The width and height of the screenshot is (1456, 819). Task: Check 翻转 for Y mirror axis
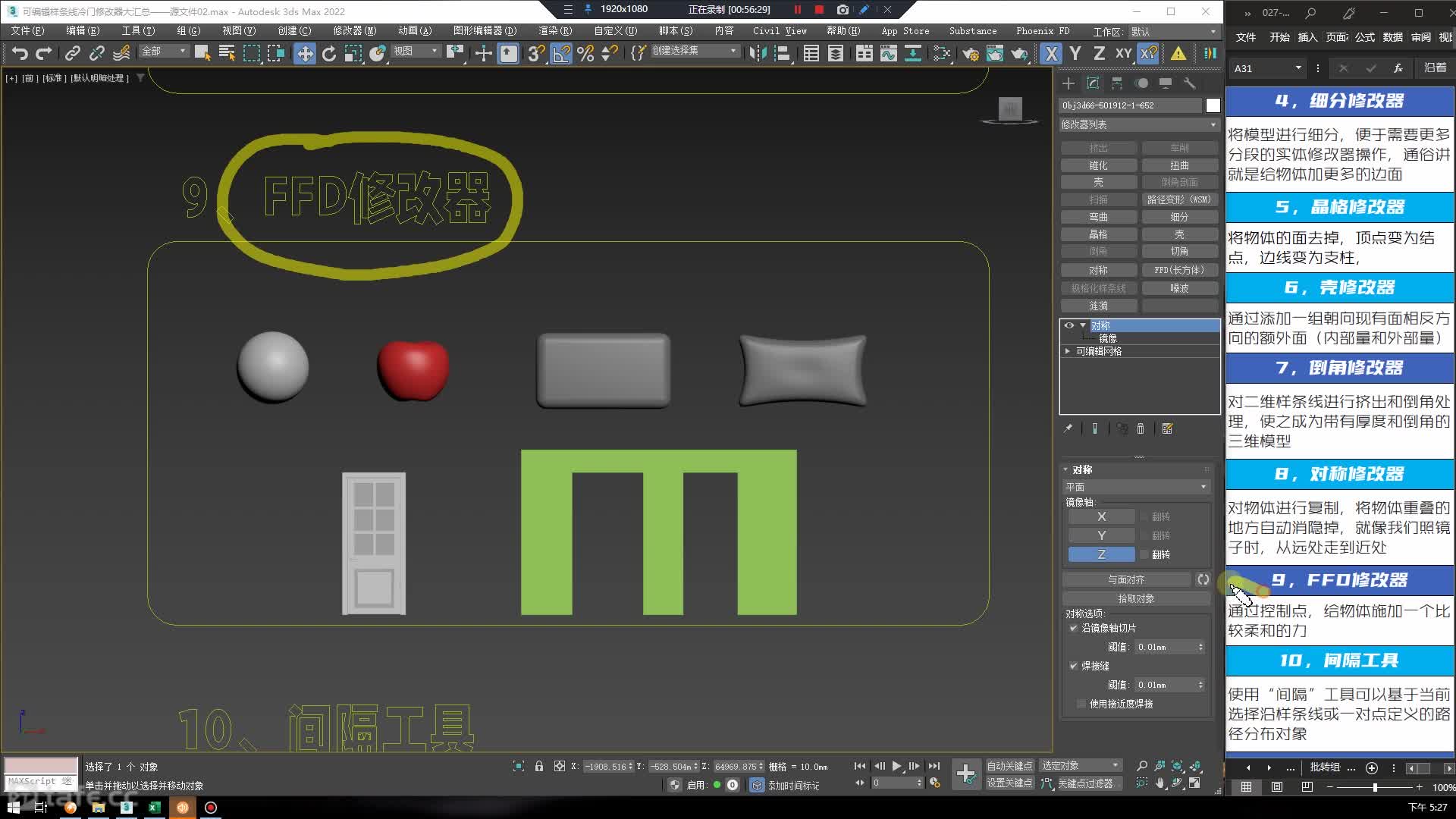click(x=1144, y=535)
